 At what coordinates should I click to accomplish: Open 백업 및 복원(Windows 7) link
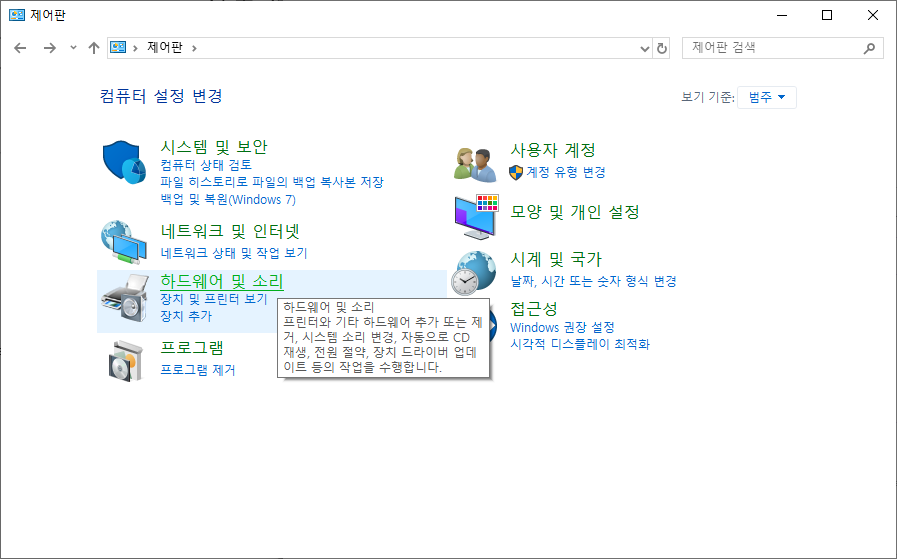coord(228,200)
